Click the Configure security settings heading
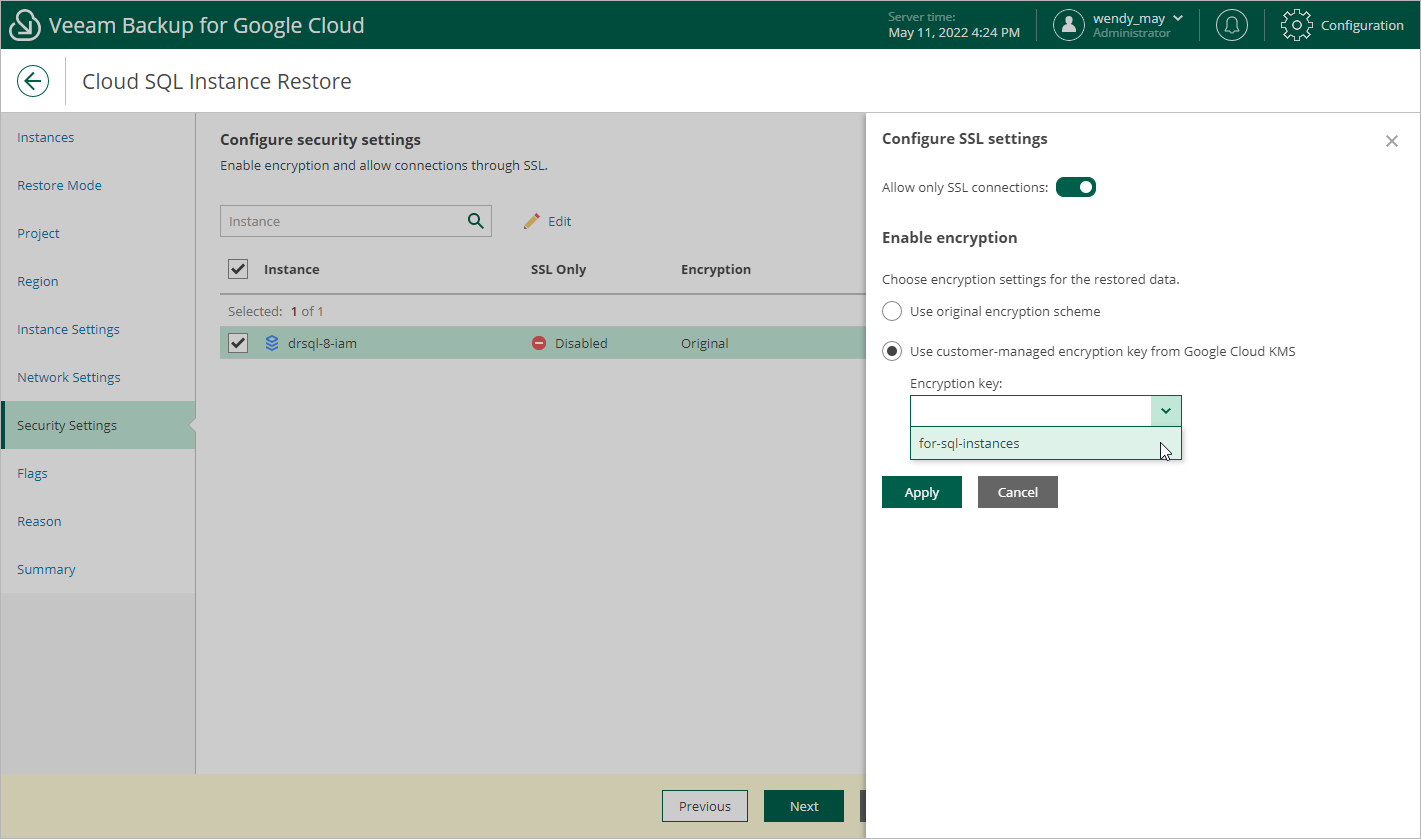This screenshot has width=1421, height=839. point(320,139)
